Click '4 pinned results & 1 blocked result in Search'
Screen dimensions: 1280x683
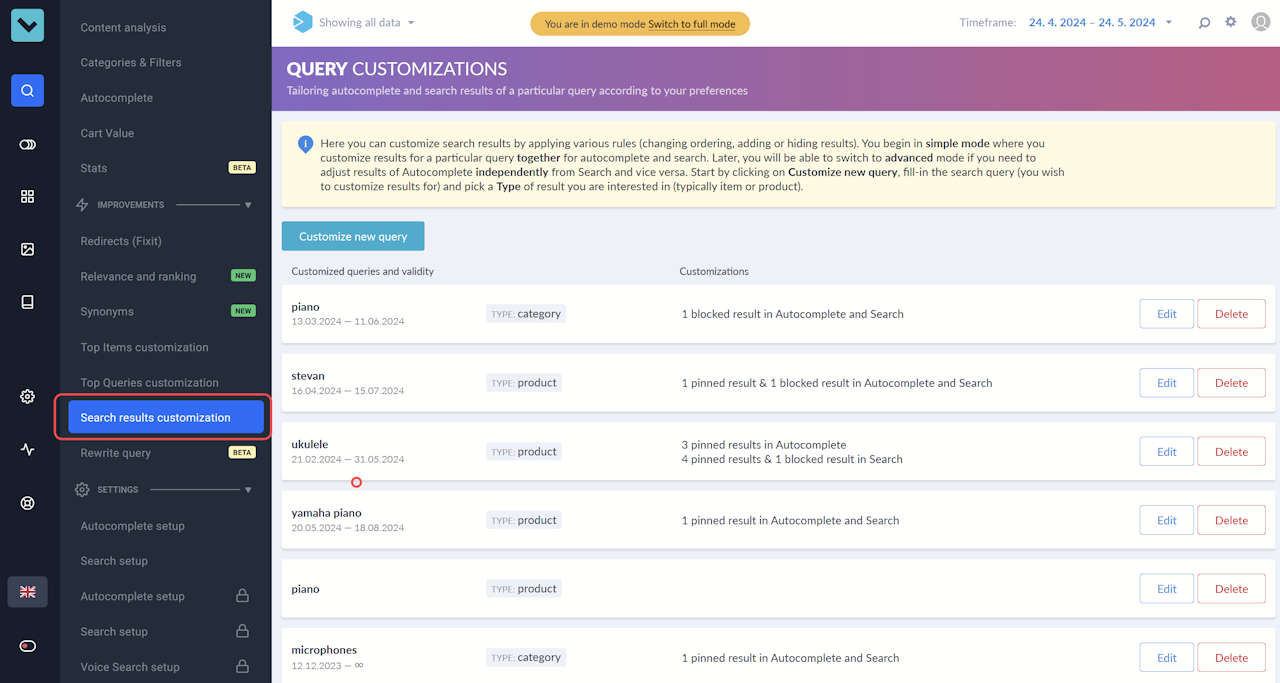792,459
